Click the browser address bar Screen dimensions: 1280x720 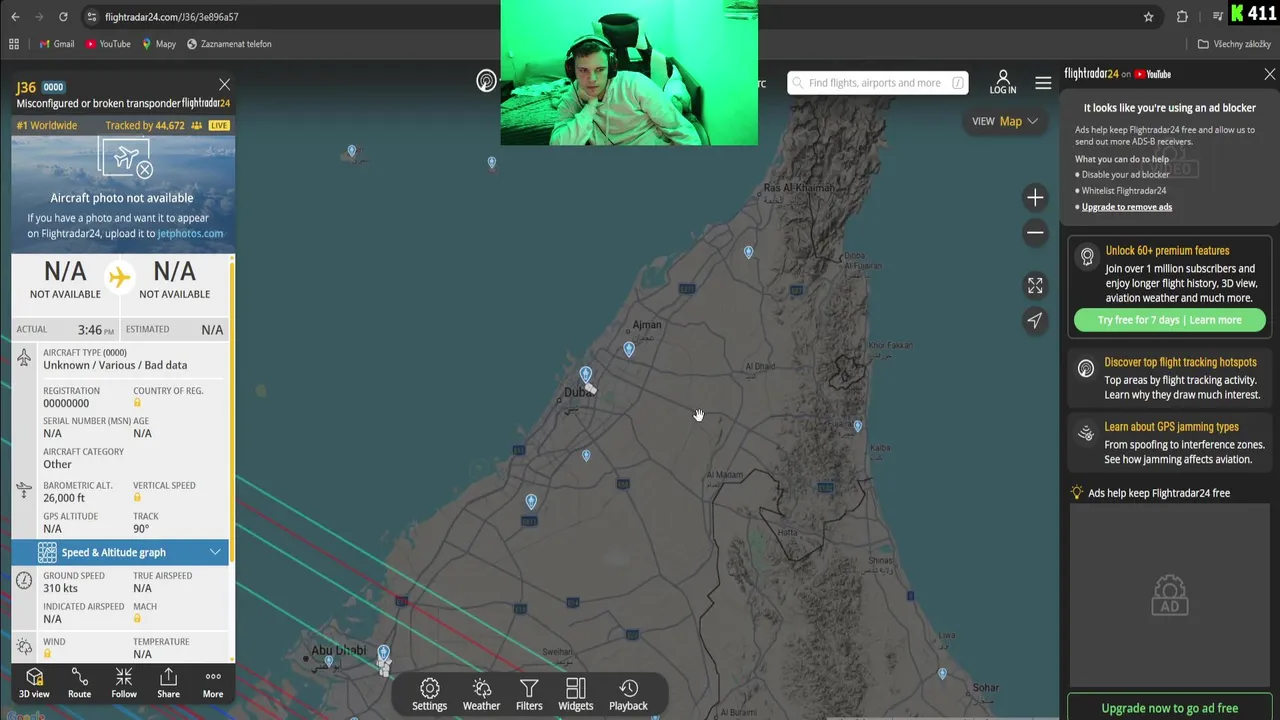pyautogui.click(x=610, y=17)
